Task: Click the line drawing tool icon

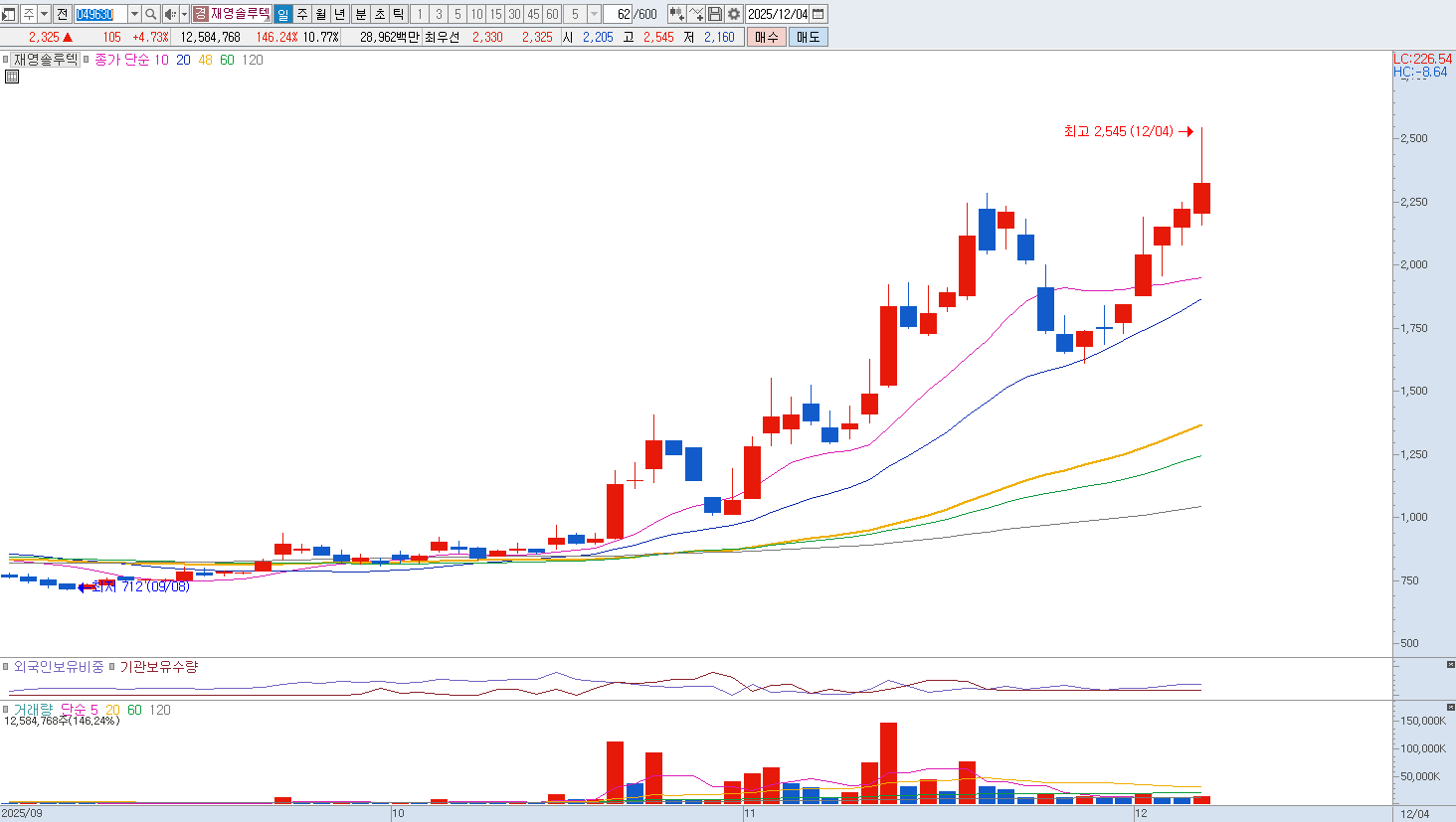Action: pyautogui.click(x=696, y=14)
